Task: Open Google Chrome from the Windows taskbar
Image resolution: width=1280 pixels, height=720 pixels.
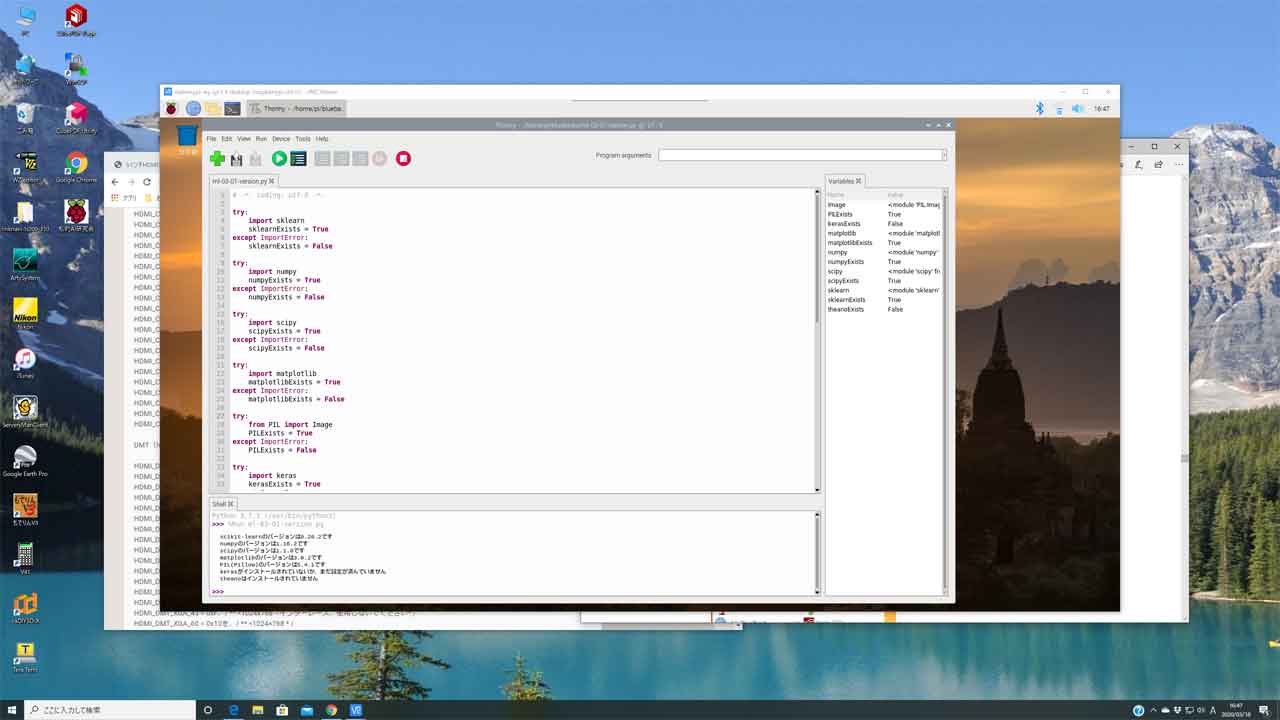Action: pos(331,710)
